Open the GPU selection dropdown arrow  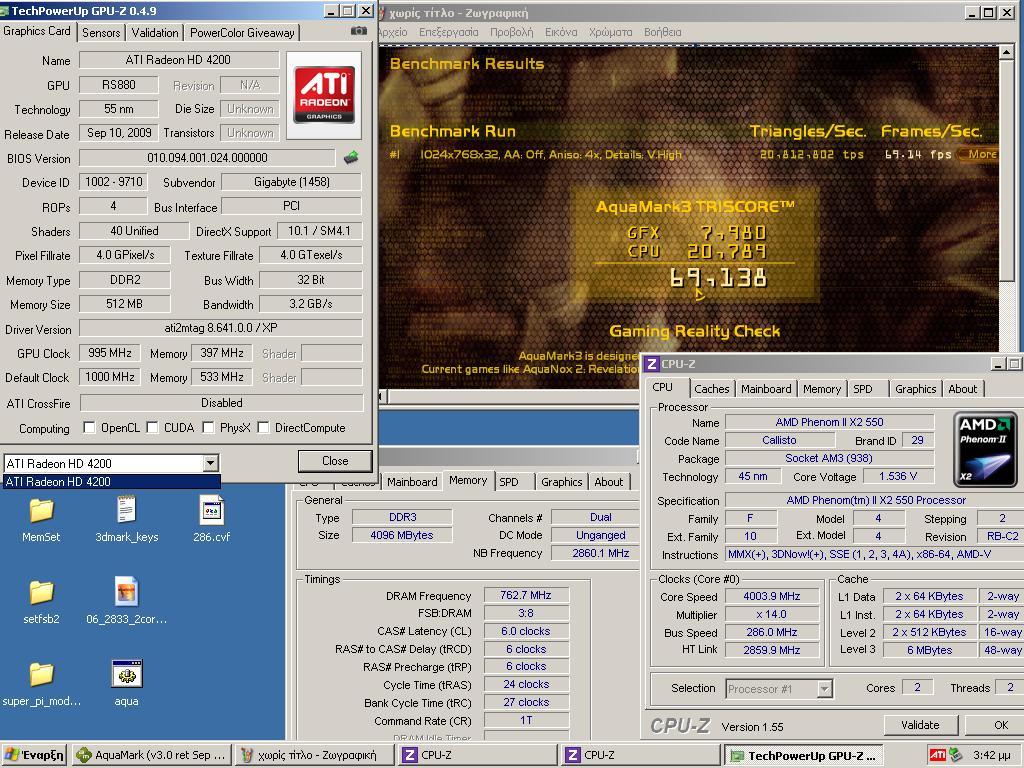tap(210, 464)
